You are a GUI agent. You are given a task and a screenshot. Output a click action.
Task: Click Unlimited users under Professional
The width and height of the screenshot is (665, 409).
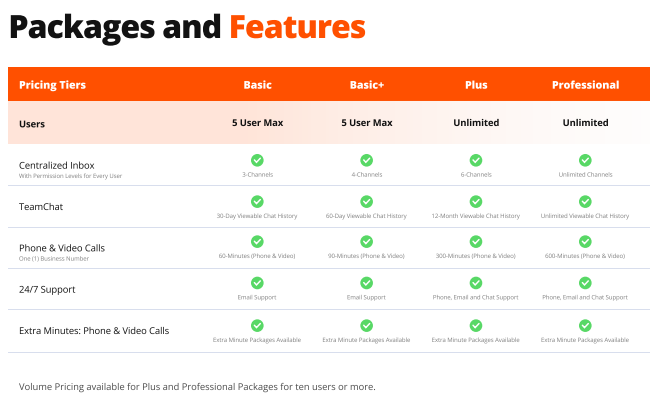[x=586, y=123]
